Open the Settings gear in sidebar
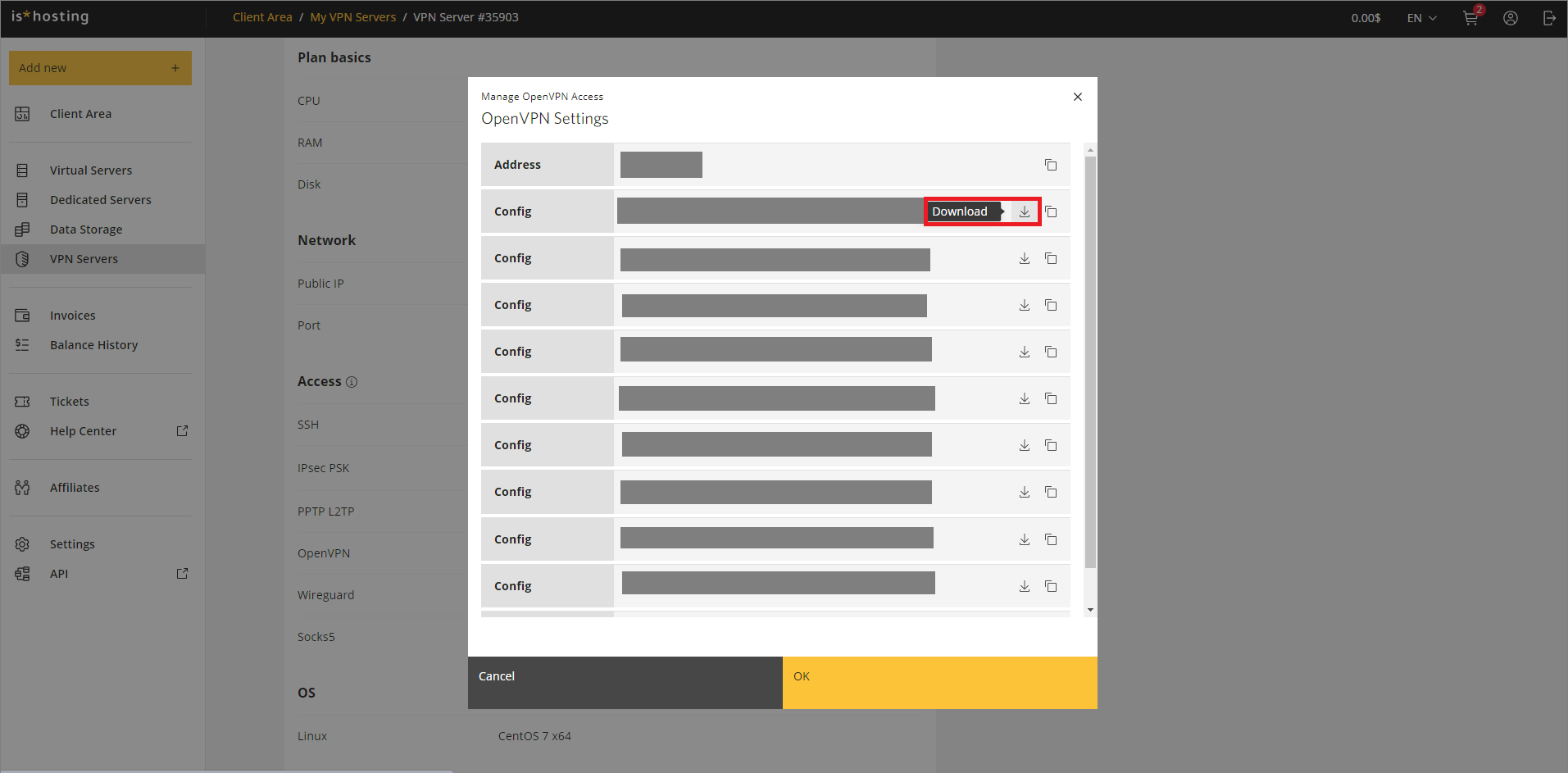 22,544
